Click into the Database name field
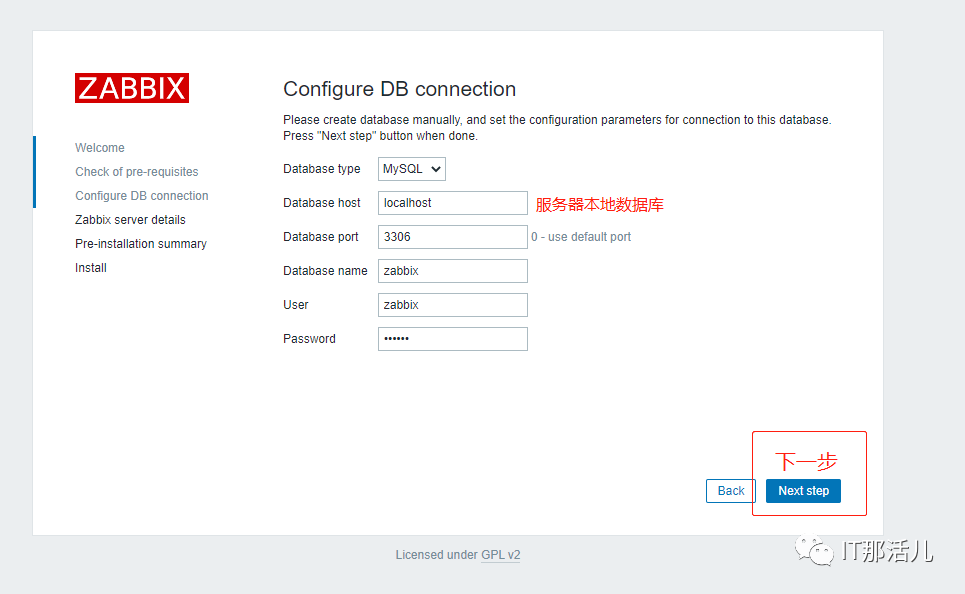Viewport: 965px width, 594px height. pyautogui.click(x=452, y=271)
